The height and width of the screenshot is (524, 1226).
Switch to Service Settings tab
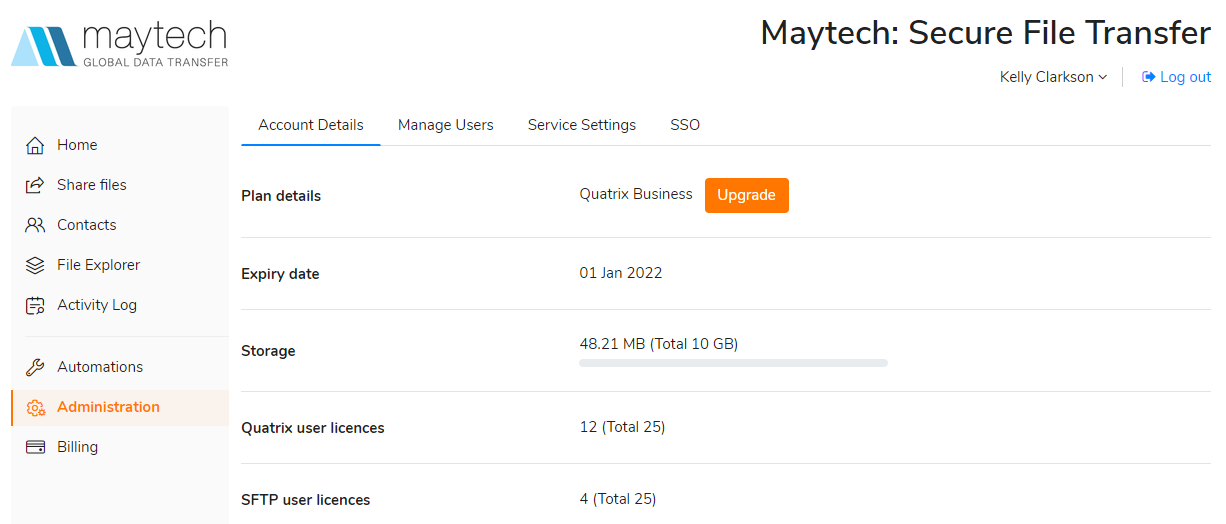click(582, 125)
